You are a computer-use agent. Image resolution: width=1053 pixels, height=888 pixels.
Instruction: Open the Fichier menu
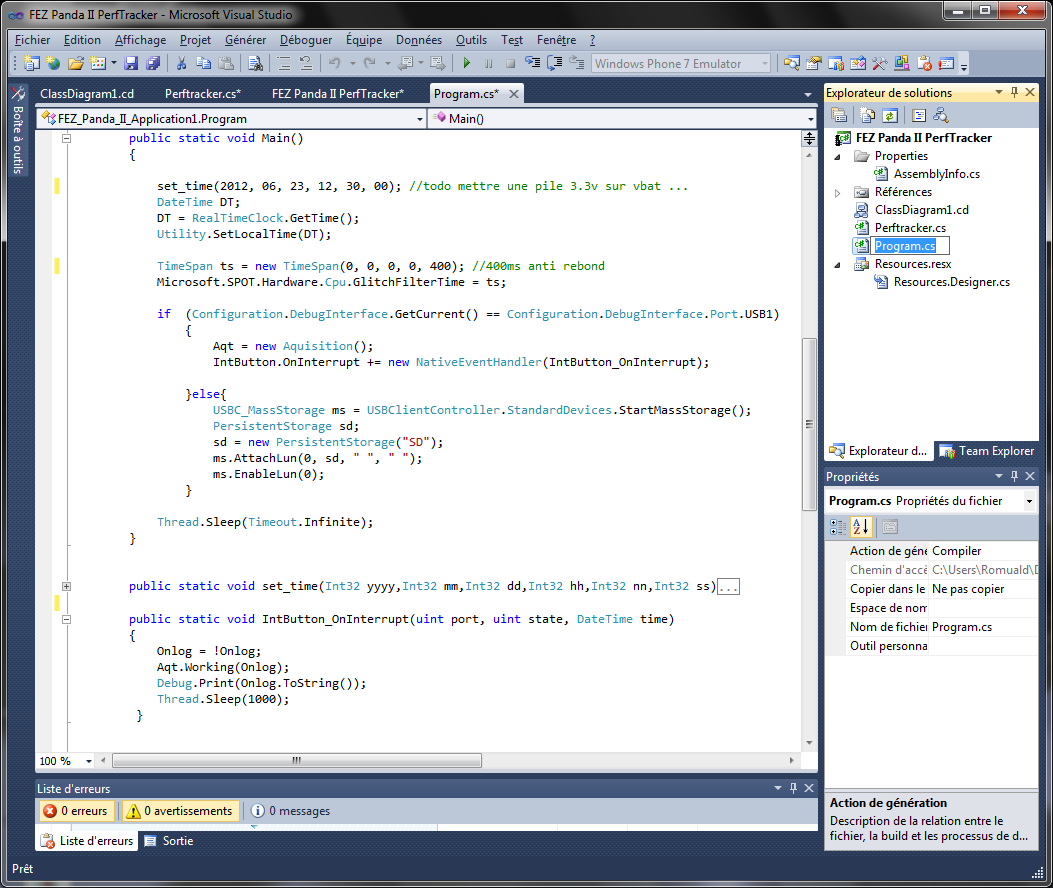point(32,40)
